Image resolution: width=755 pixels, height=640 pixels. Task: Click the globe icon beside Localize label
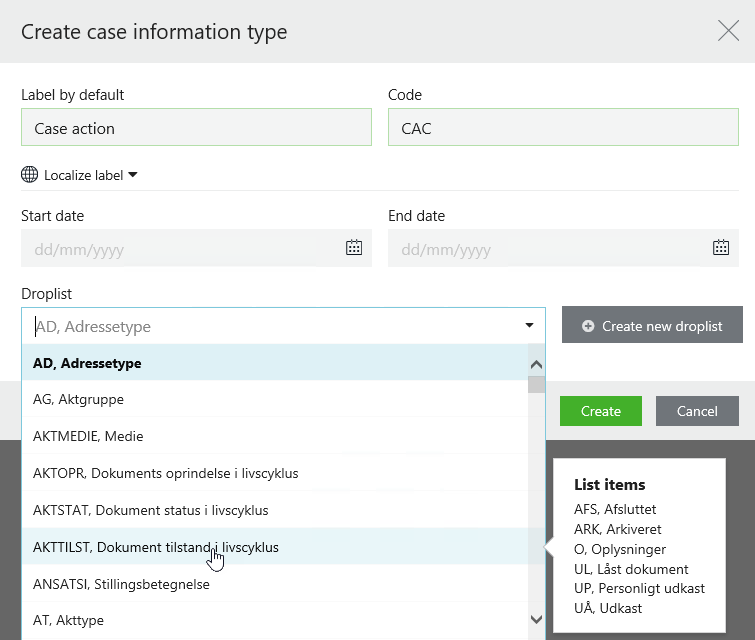(30, 175)
